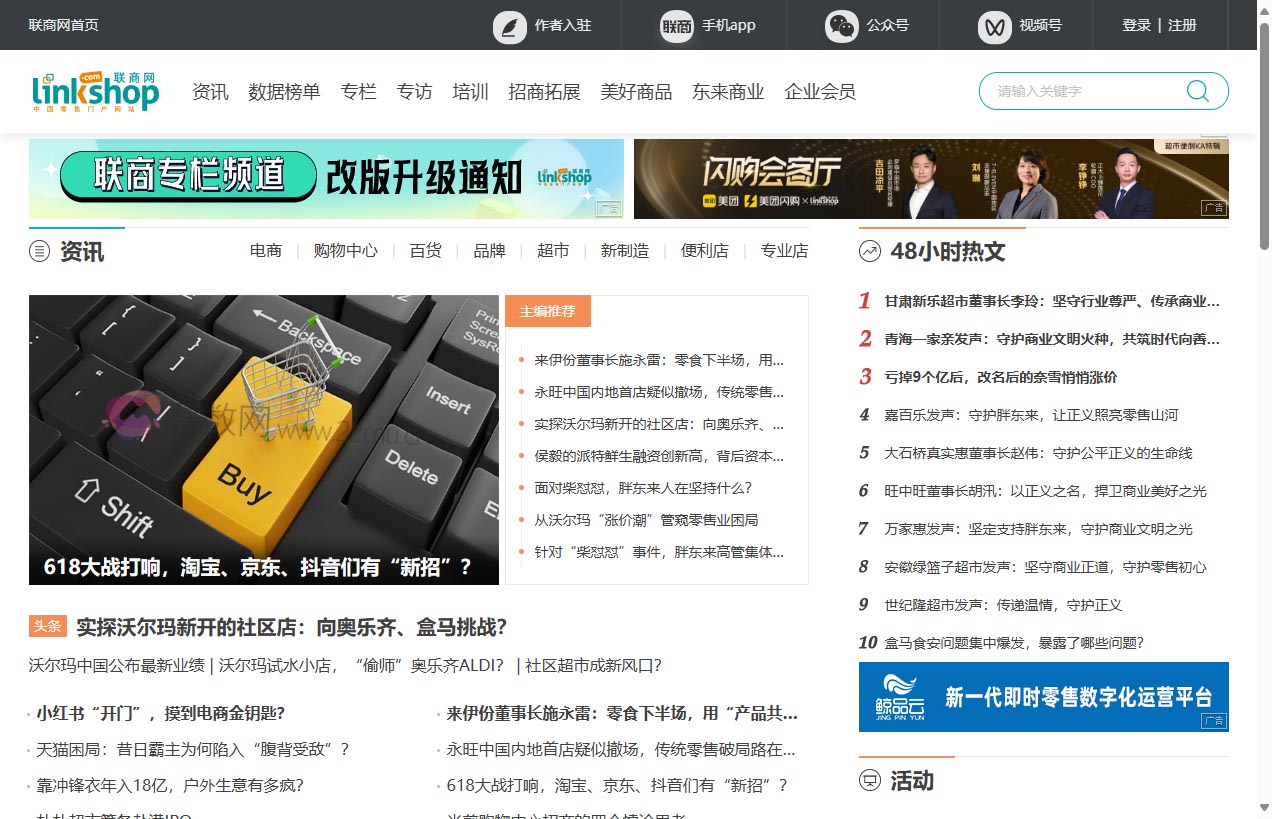Image resolution: width=1272 pixels, height=819 pixels.
Task: Click the 登录 link
Action: (1136, 25)
